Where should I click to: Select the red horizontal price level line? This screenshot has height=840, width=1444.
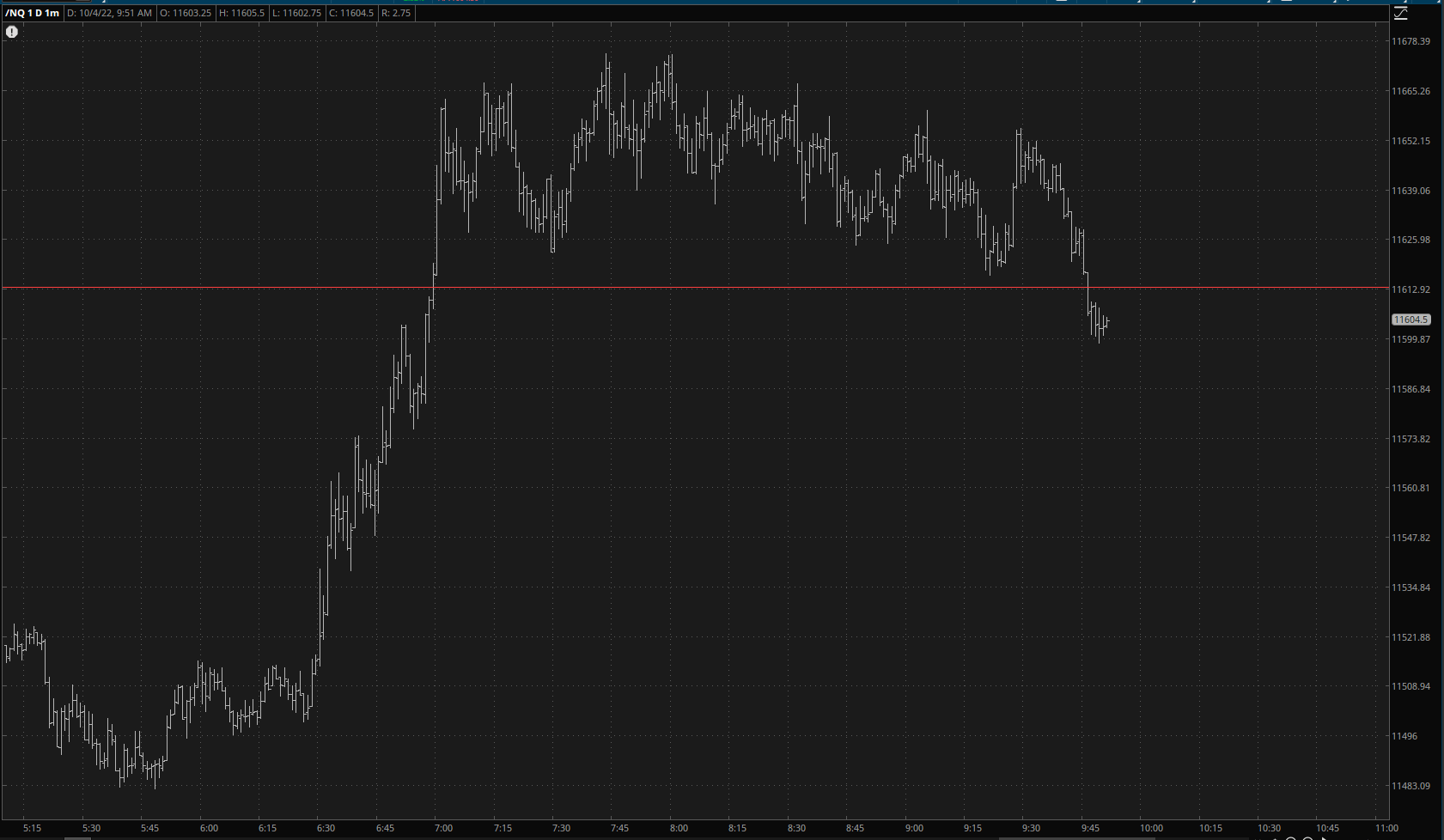point(687,288)
